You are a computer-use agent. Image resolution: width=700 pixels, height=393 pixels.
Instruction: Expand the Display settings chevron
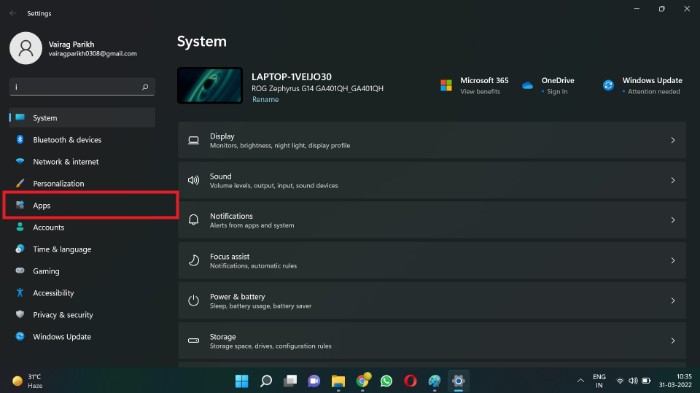(673, 140)
